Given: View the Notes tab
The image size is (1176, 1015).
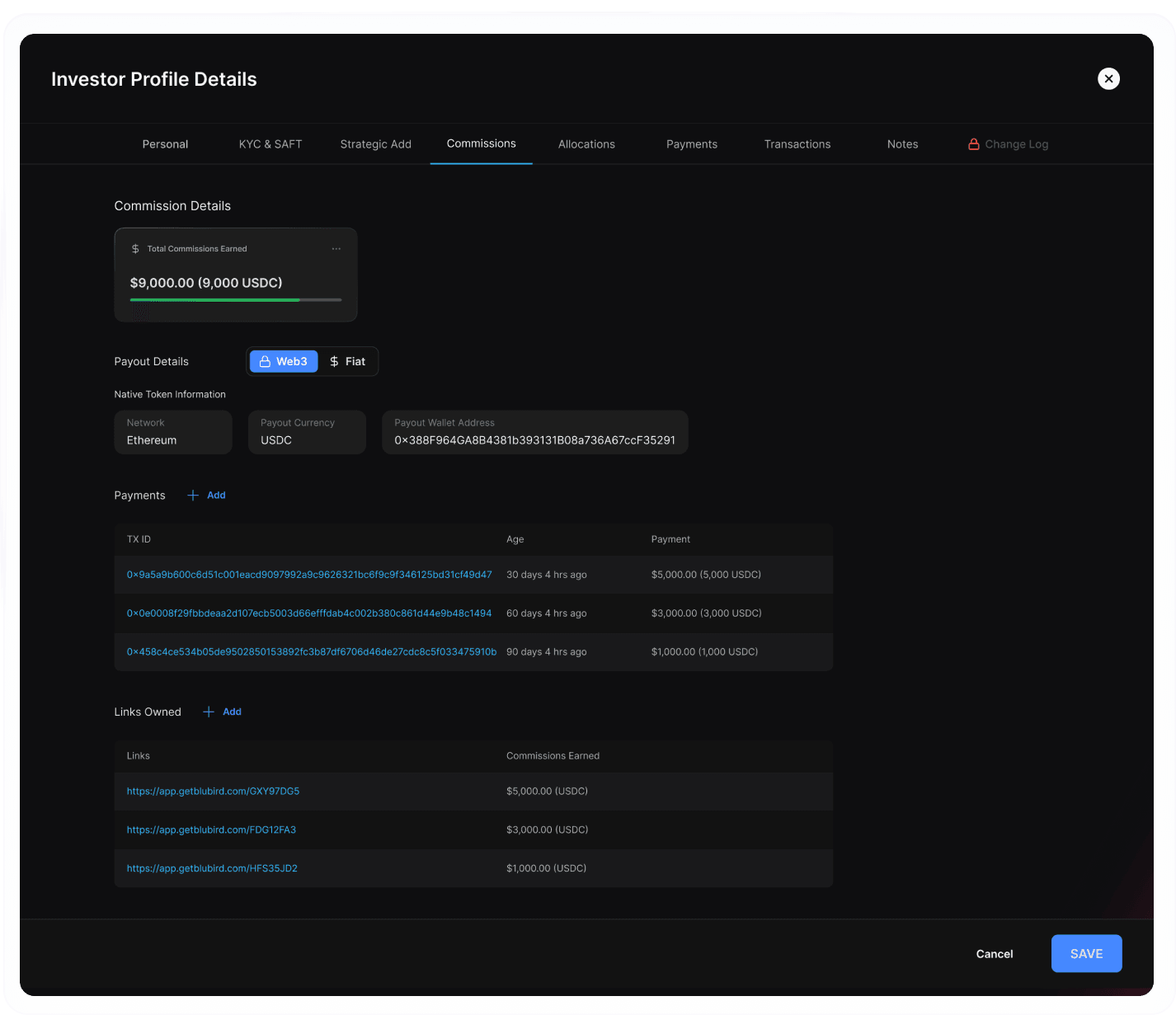Looking at the screenshot, I should 903,144.
